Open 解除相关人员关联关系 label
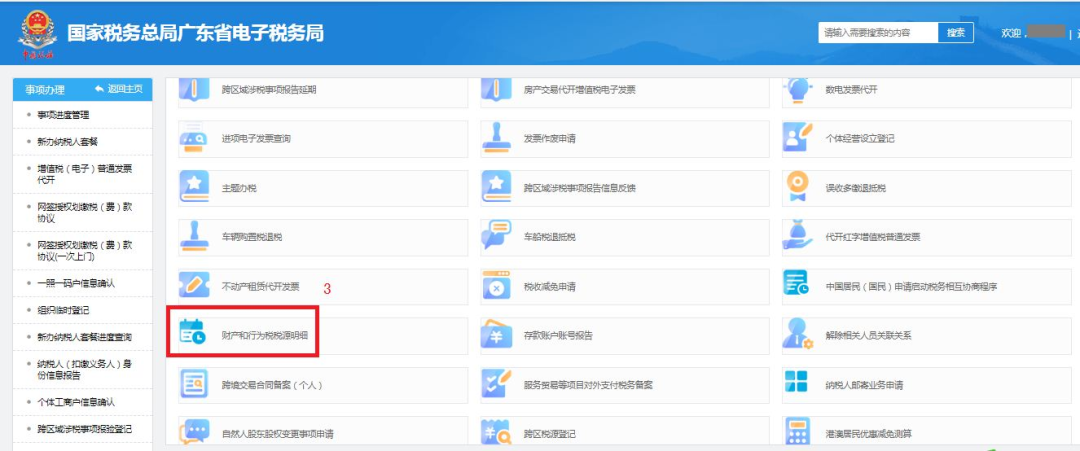The image size is (1080, 451). tap(869, 336)
